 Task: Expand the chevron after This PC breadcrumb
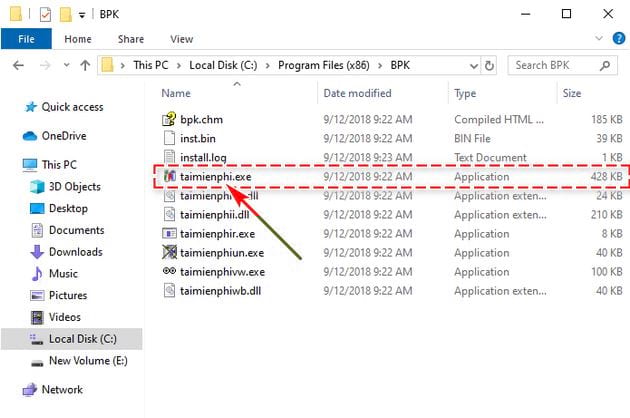(178, 66)
